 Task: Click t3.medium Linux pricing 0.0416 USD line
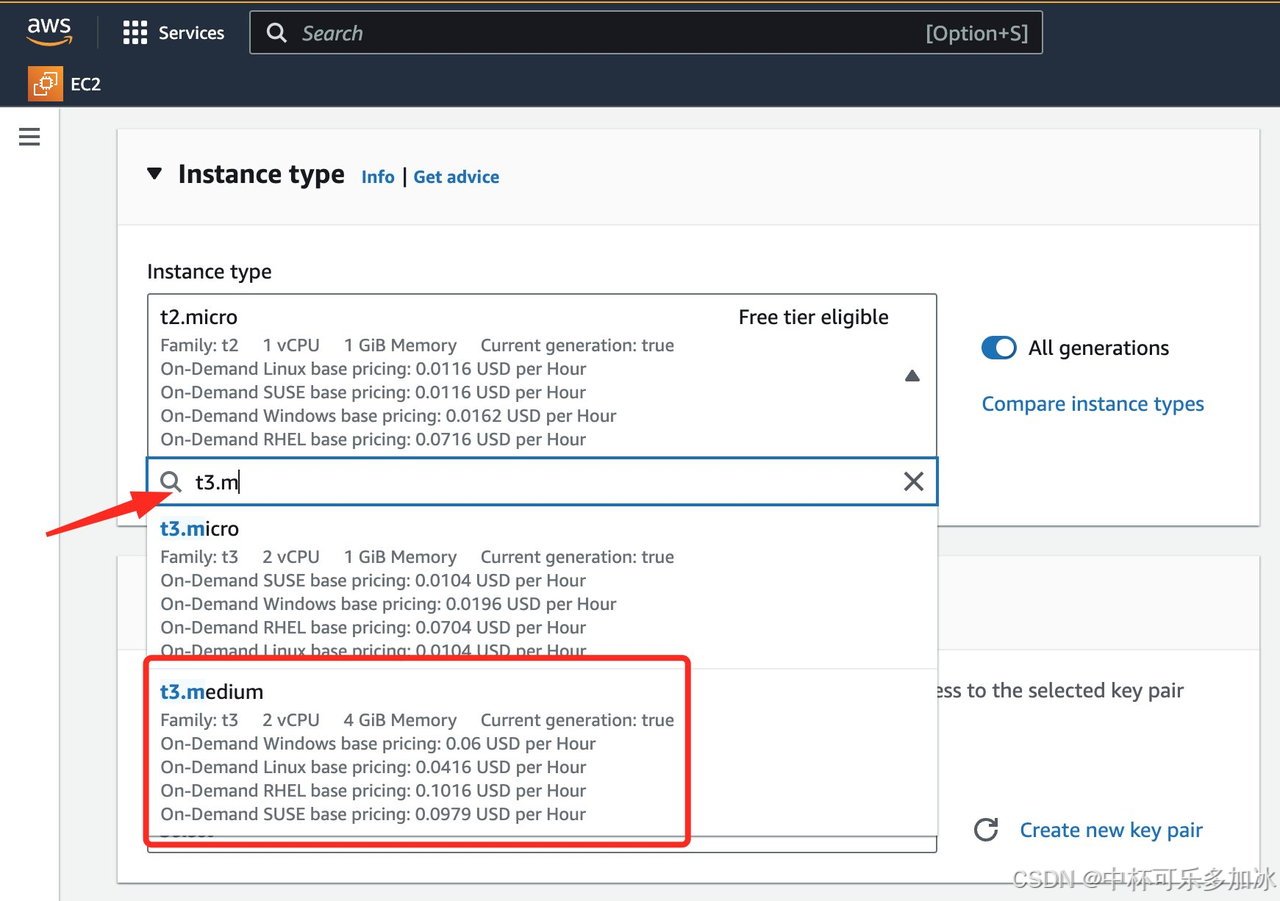pos(373,767)
